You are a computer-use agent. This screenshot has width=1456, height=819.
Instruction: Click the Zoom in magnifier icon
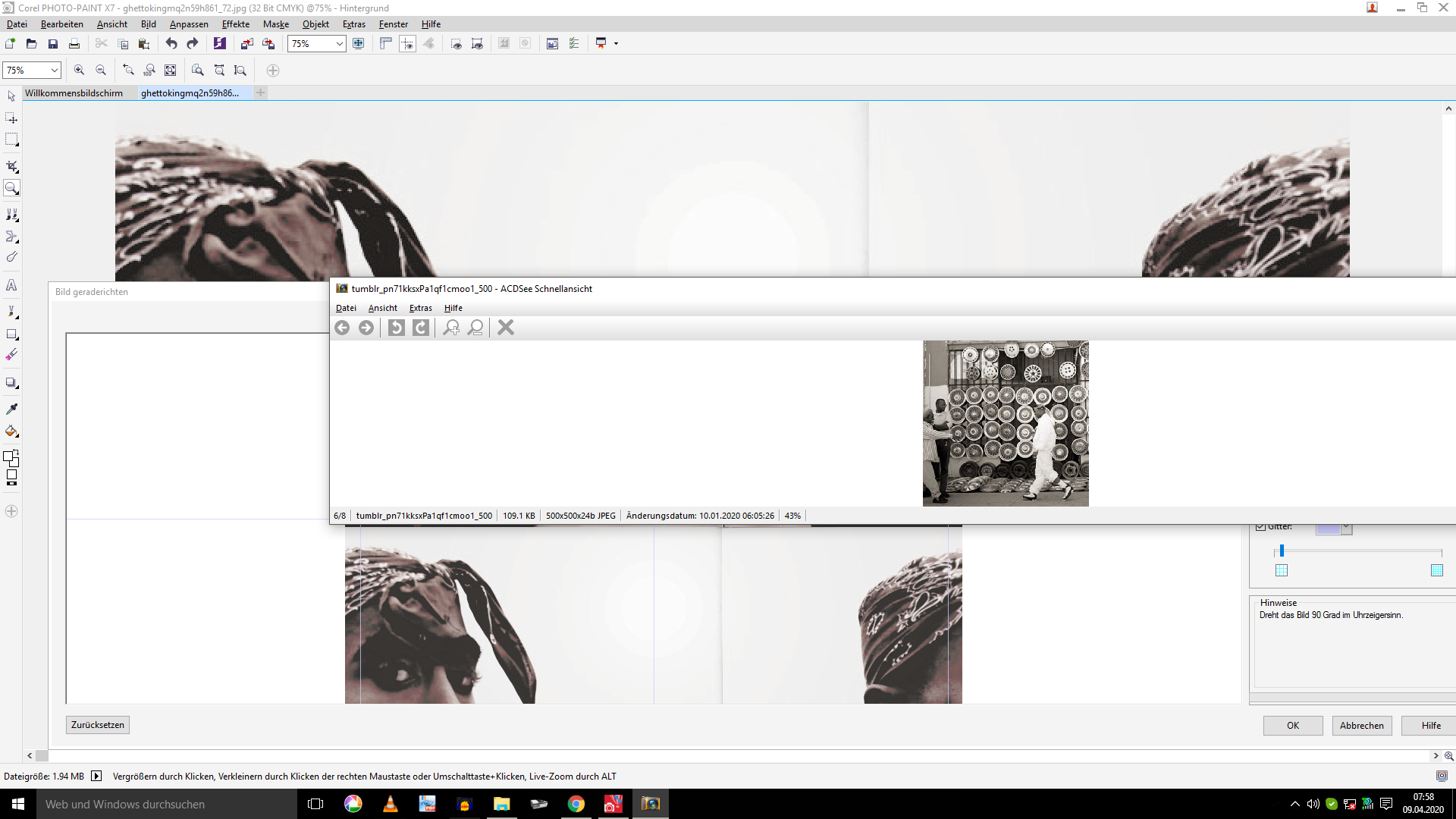point(79,71)
